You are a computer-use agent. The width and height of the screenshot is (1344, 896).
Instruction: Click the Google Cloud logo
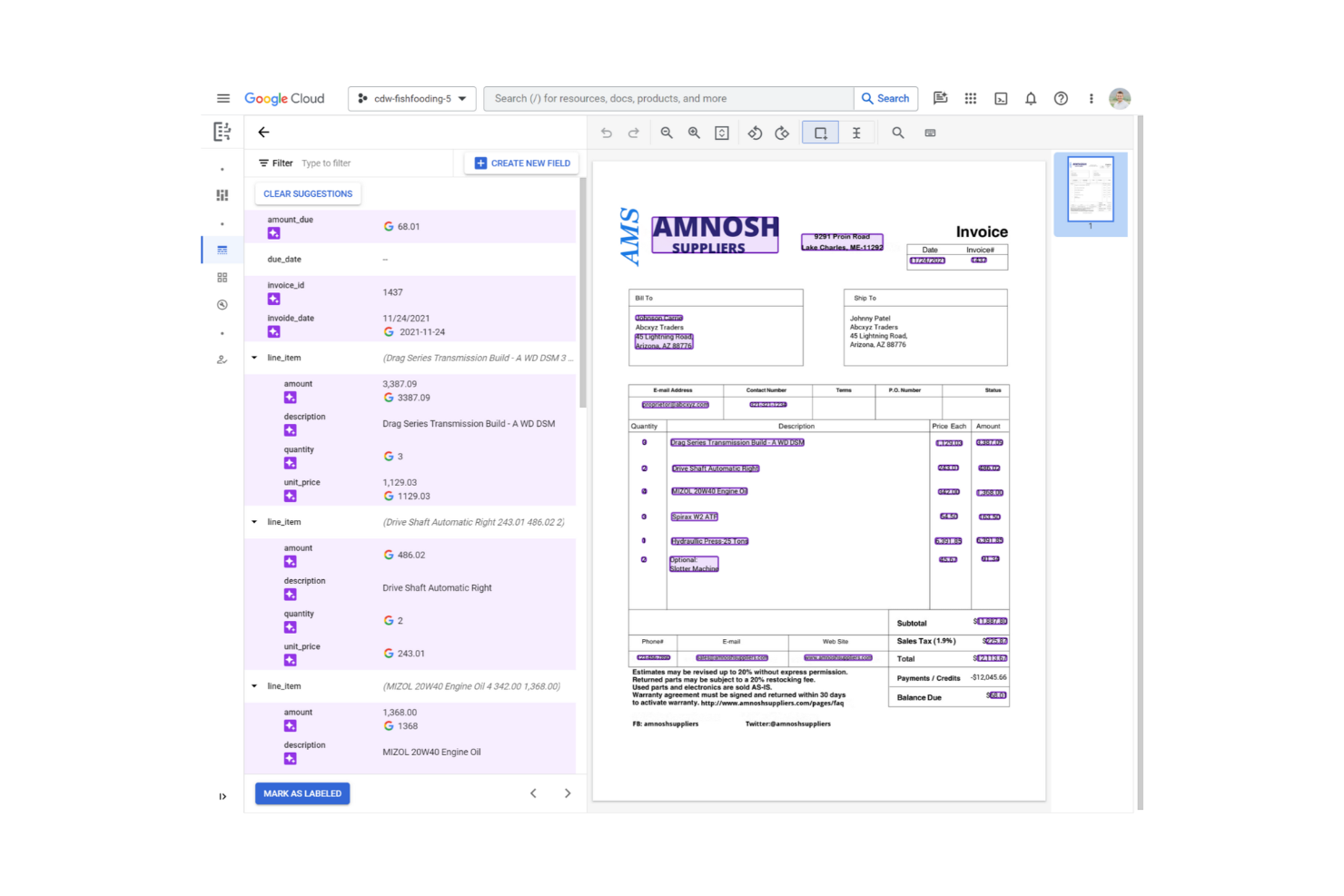[x=284, y=98]
